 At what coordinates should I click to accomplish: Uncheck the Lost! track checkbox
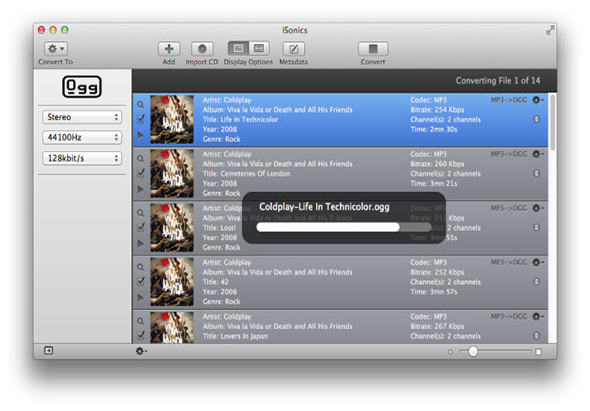click(x=141, y=227)
